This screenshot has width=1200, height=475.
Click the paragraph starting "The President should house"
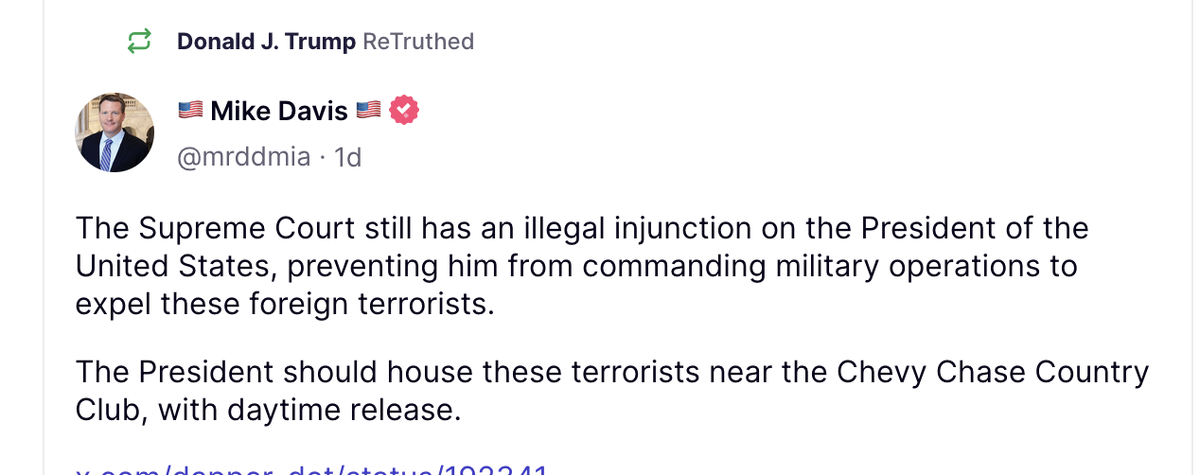[610, 391]
